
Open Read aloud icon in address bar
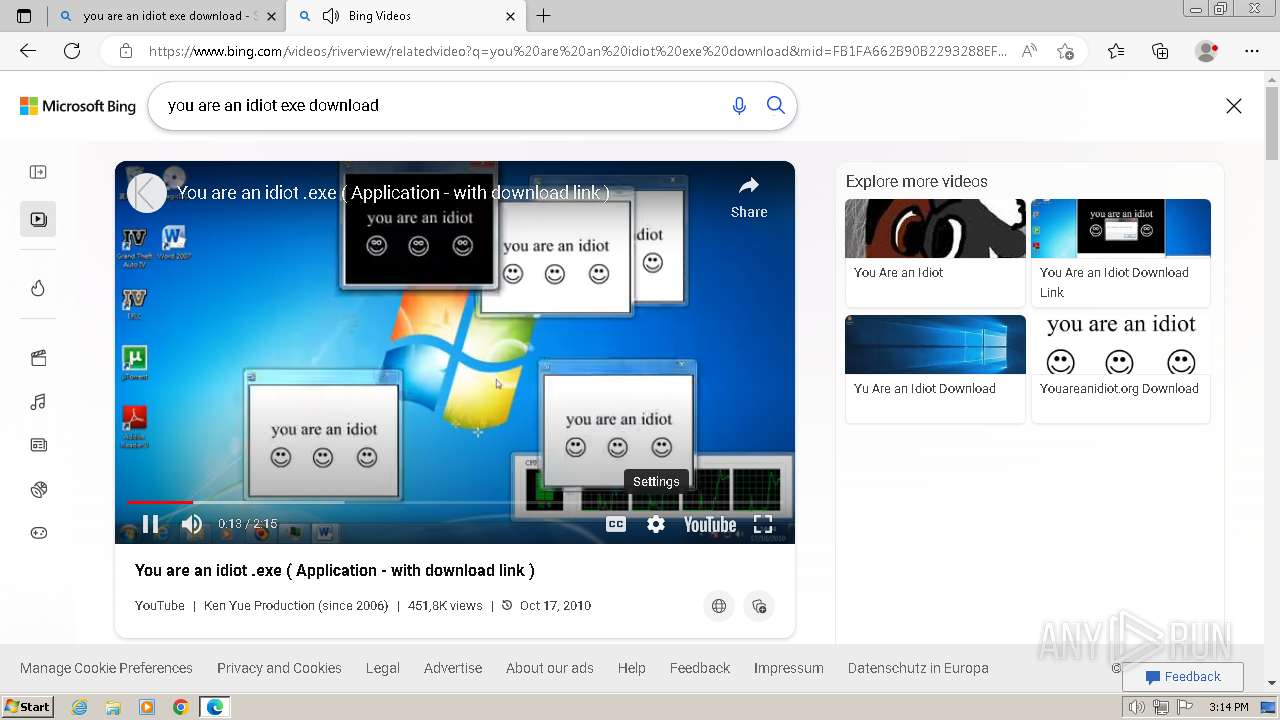coord(1029,51)
